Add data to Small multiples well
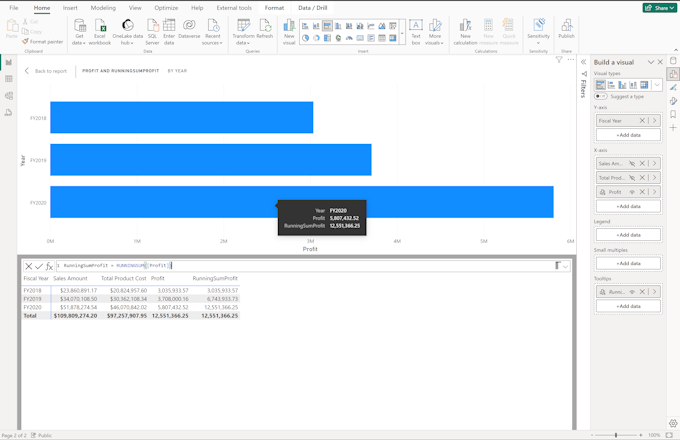This screenshot has height=440, width=680. [628, 263]
